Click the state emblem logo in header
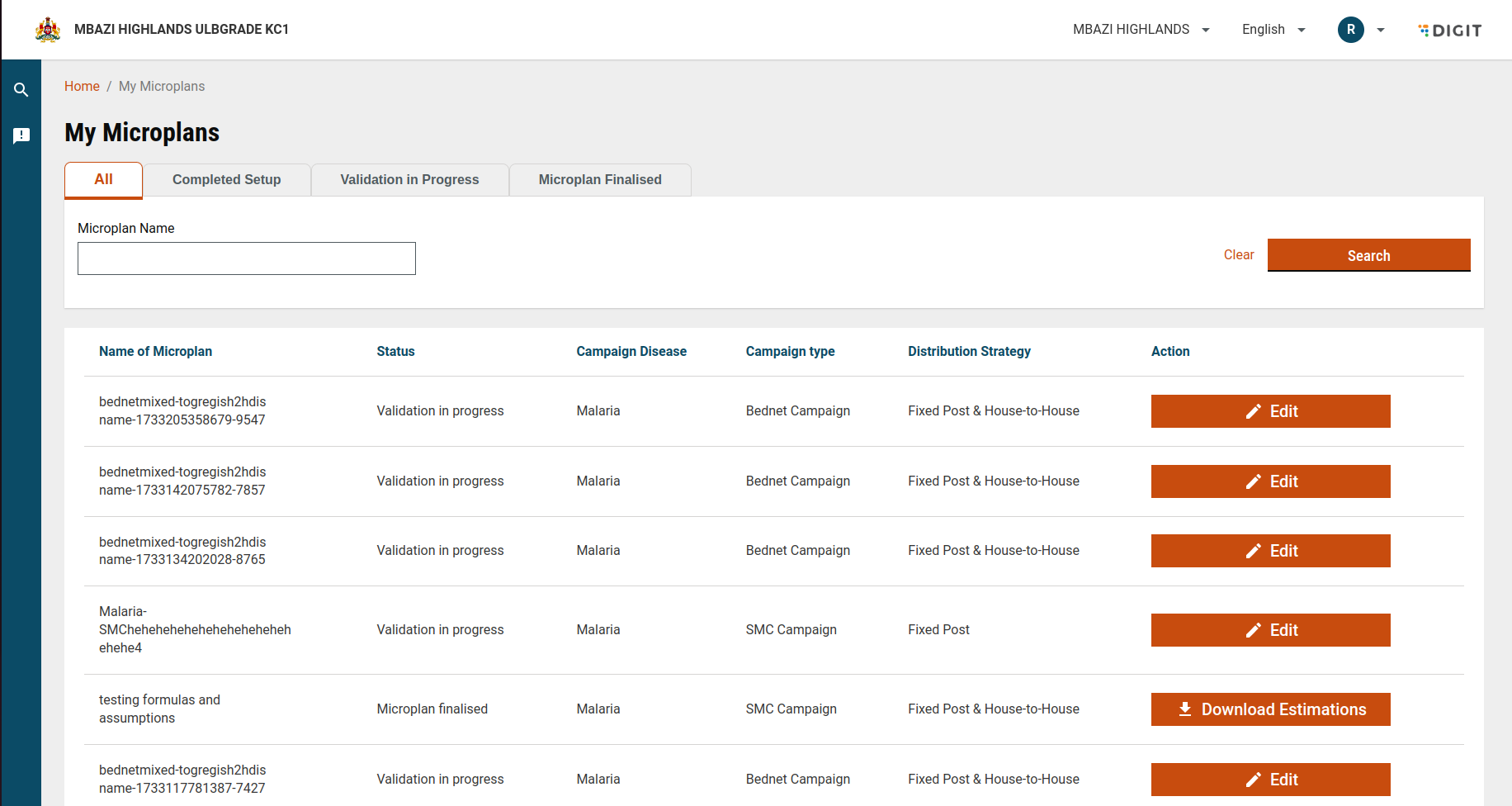The width and height of the screenshot is (1512, 806). (x=48, y=30)
